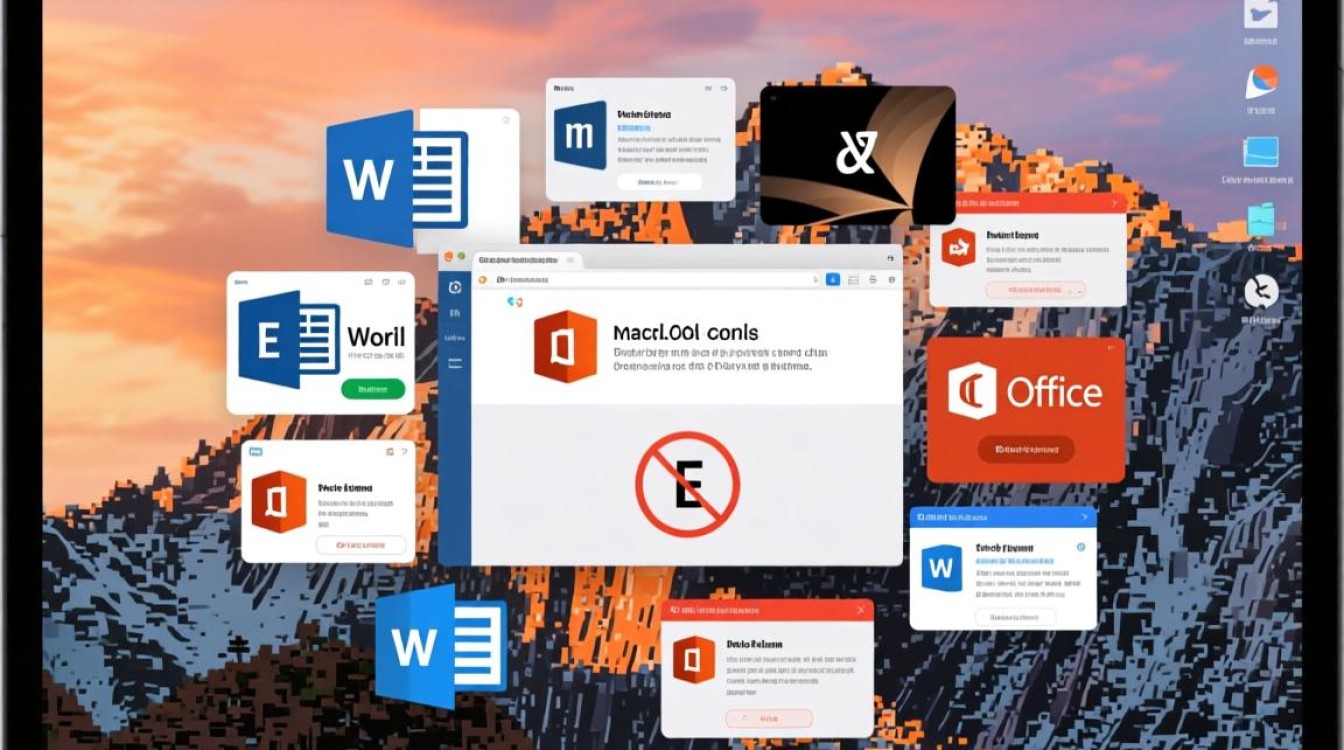Image resolution: width=1344 pixels, height=750 pixels.
Task: Select the white Office logo on red card
Action: 973,391
